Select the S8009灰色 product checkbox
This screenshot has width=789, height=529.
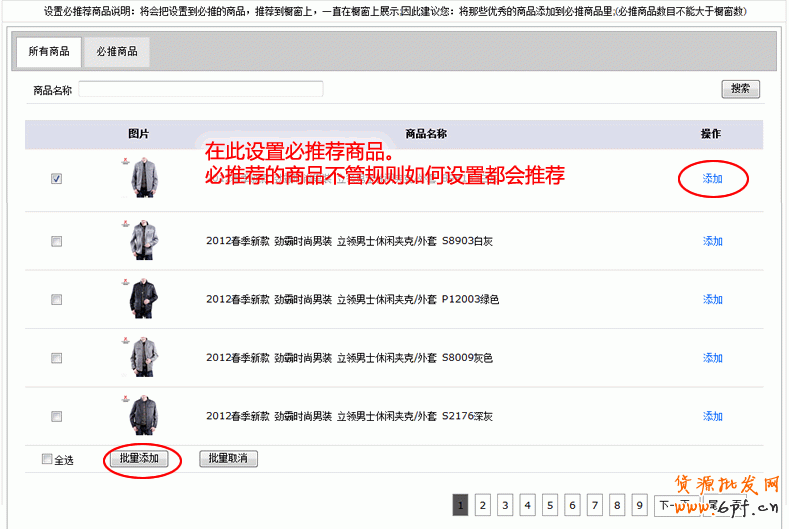point(56,358)
